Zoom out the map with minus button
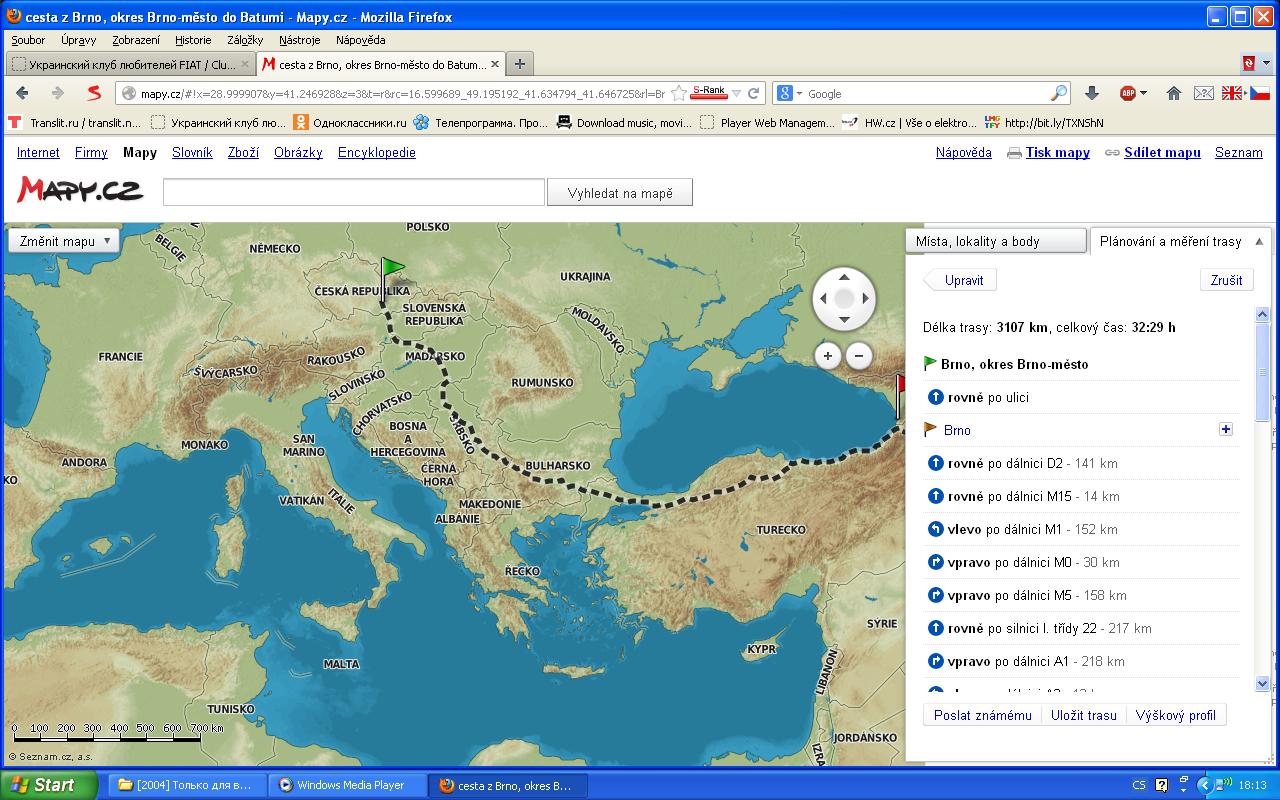1280x800 pixels. (859, 356)
